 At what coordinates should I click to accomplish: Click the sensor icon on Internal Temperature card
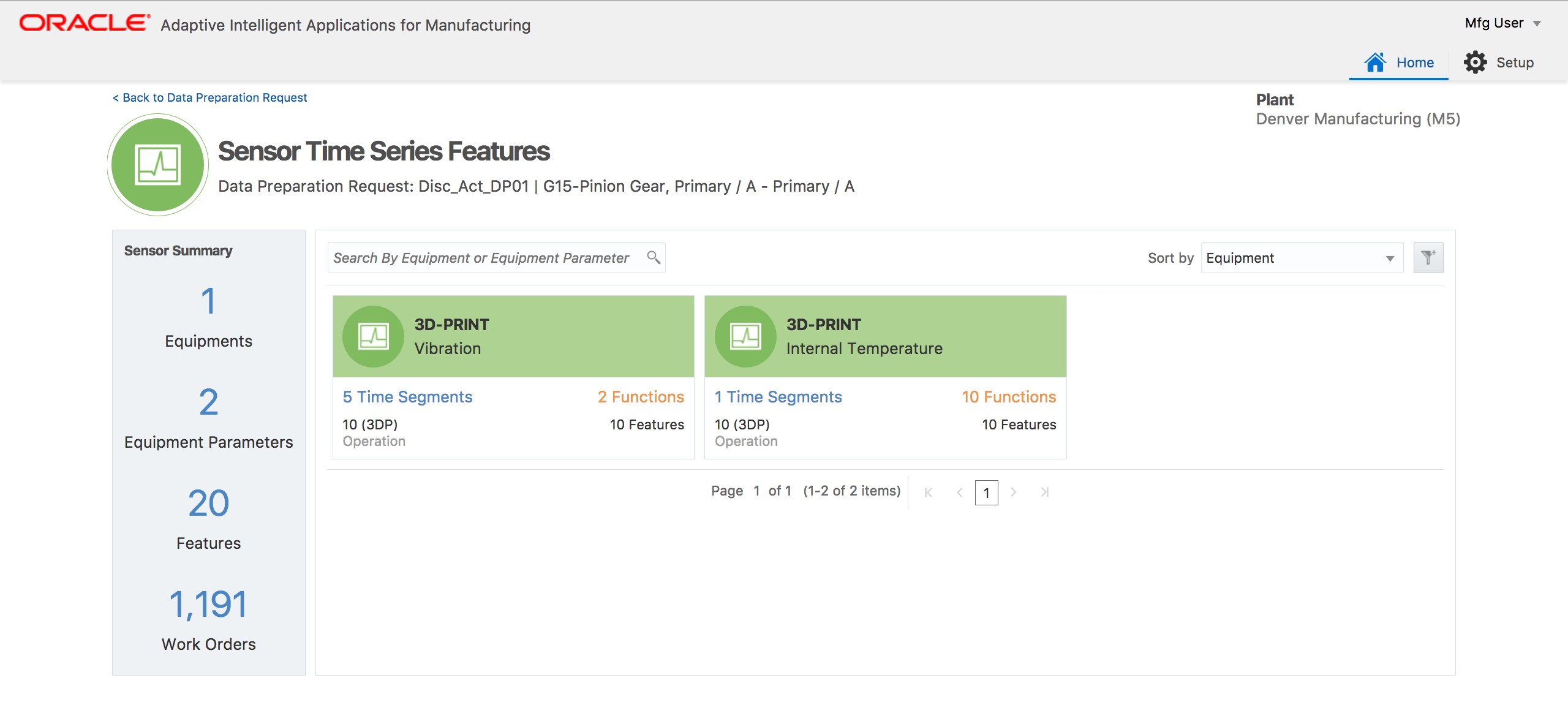pos(746,336)
